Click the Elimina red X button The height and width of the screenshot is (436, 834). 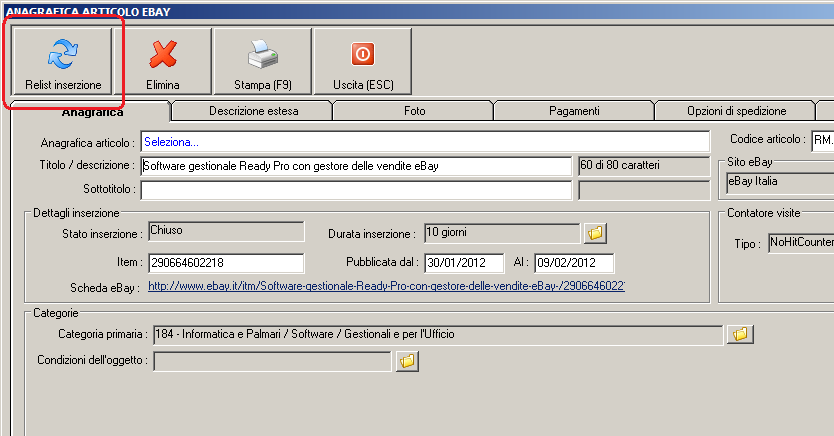point(162,62)
